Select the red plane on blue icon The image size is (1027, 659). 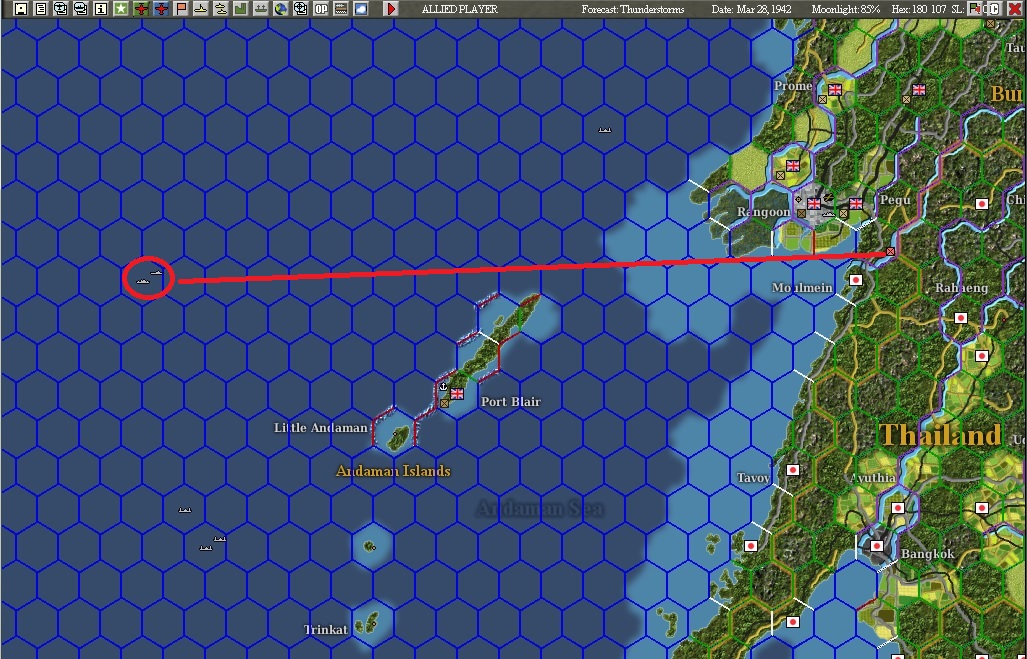coord(161,9)
